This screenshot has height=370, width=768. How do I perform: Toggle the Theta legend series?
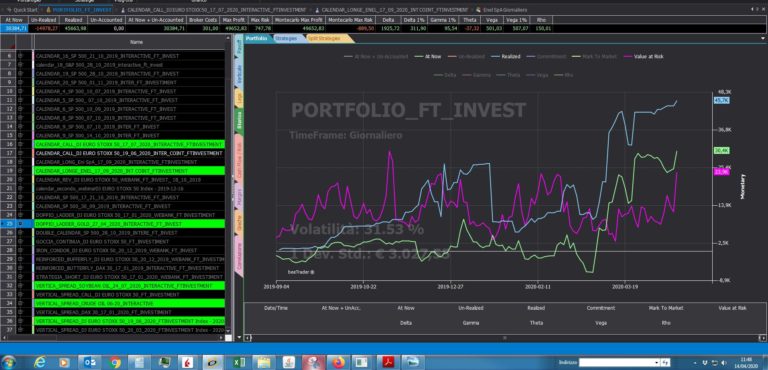tap(508, 75)
